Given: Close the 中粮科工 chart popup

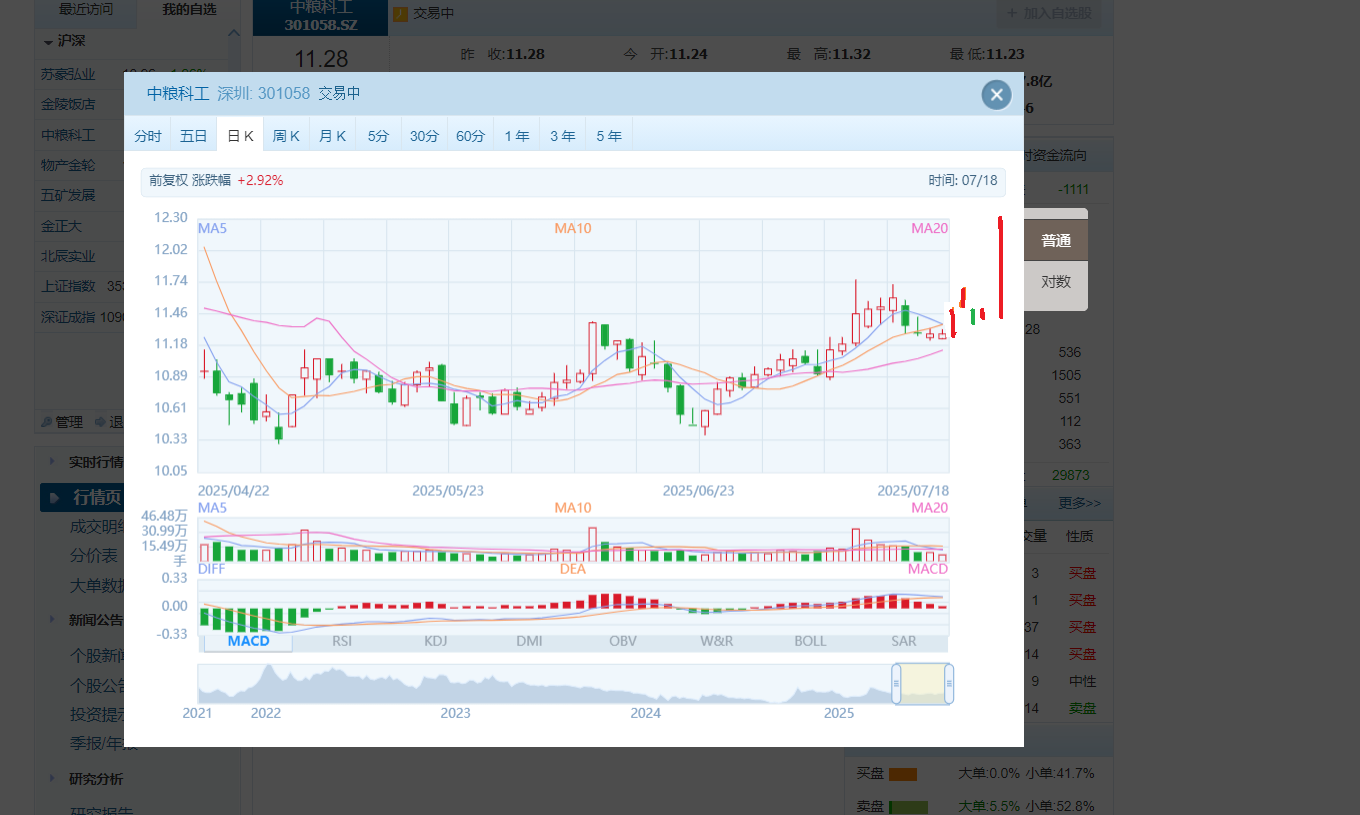Looking at the screenshot, I should (x=996, y=94).
